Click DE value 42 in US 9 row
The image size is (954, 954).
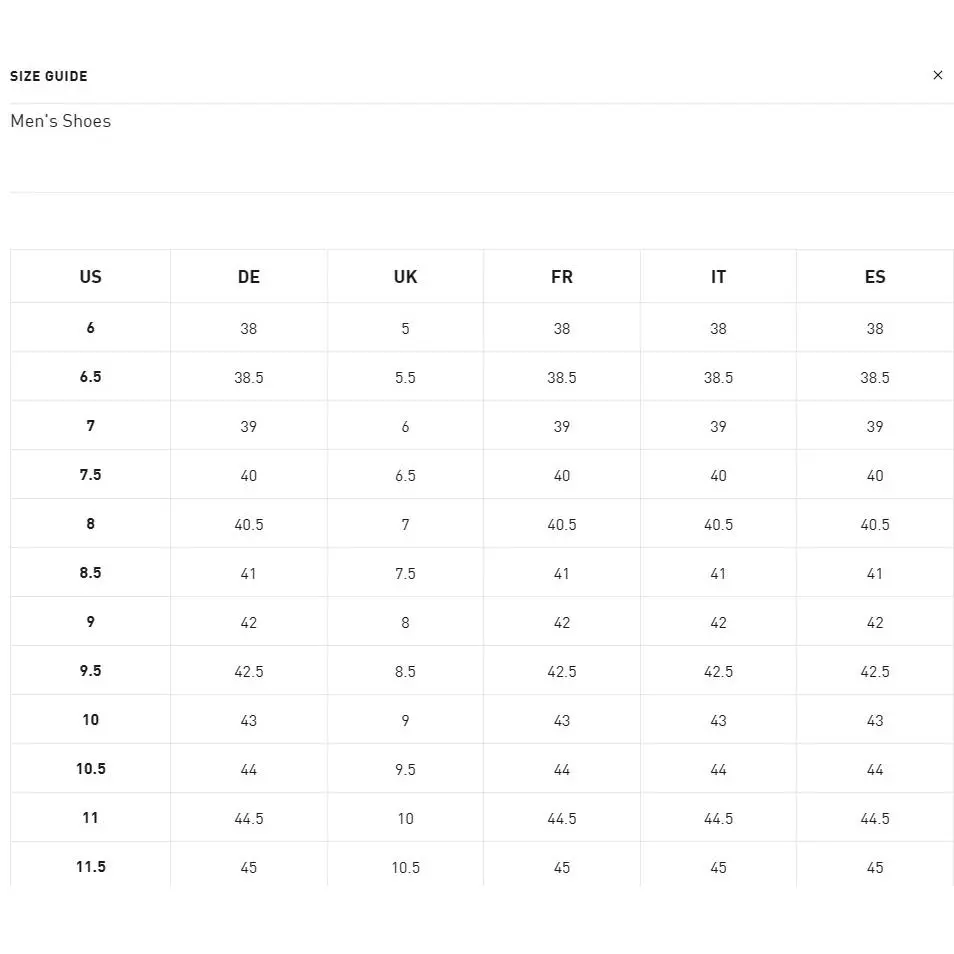coord(249,623)
